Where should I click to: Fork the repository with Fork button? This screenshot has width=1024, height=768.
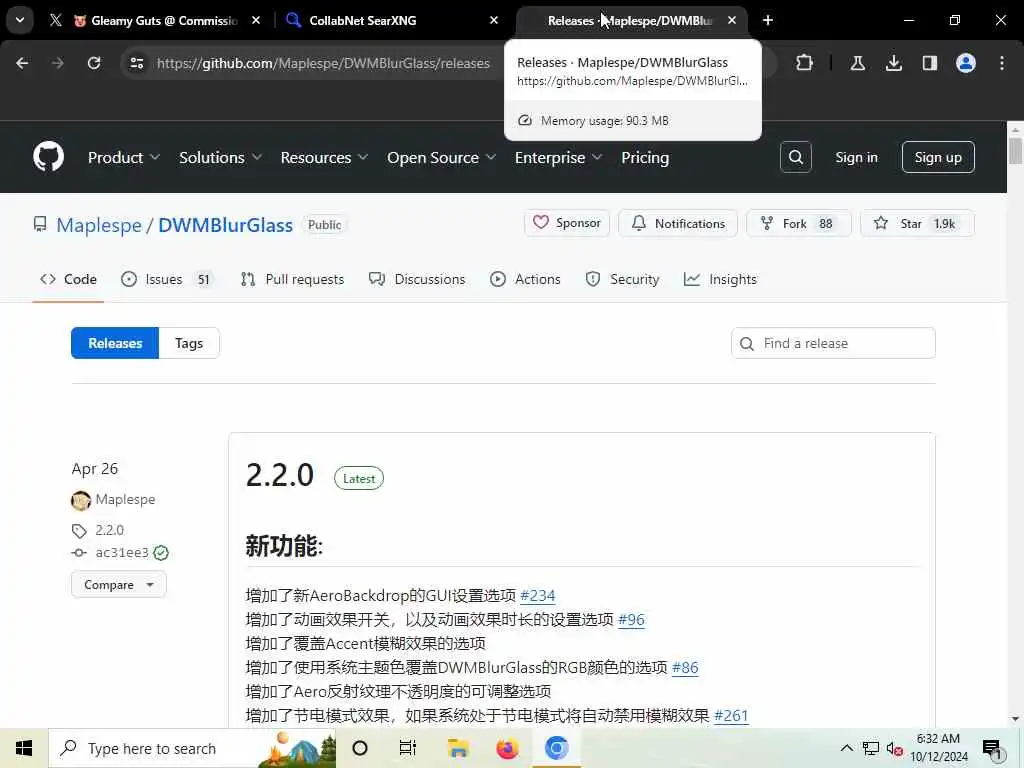point(799,223)
